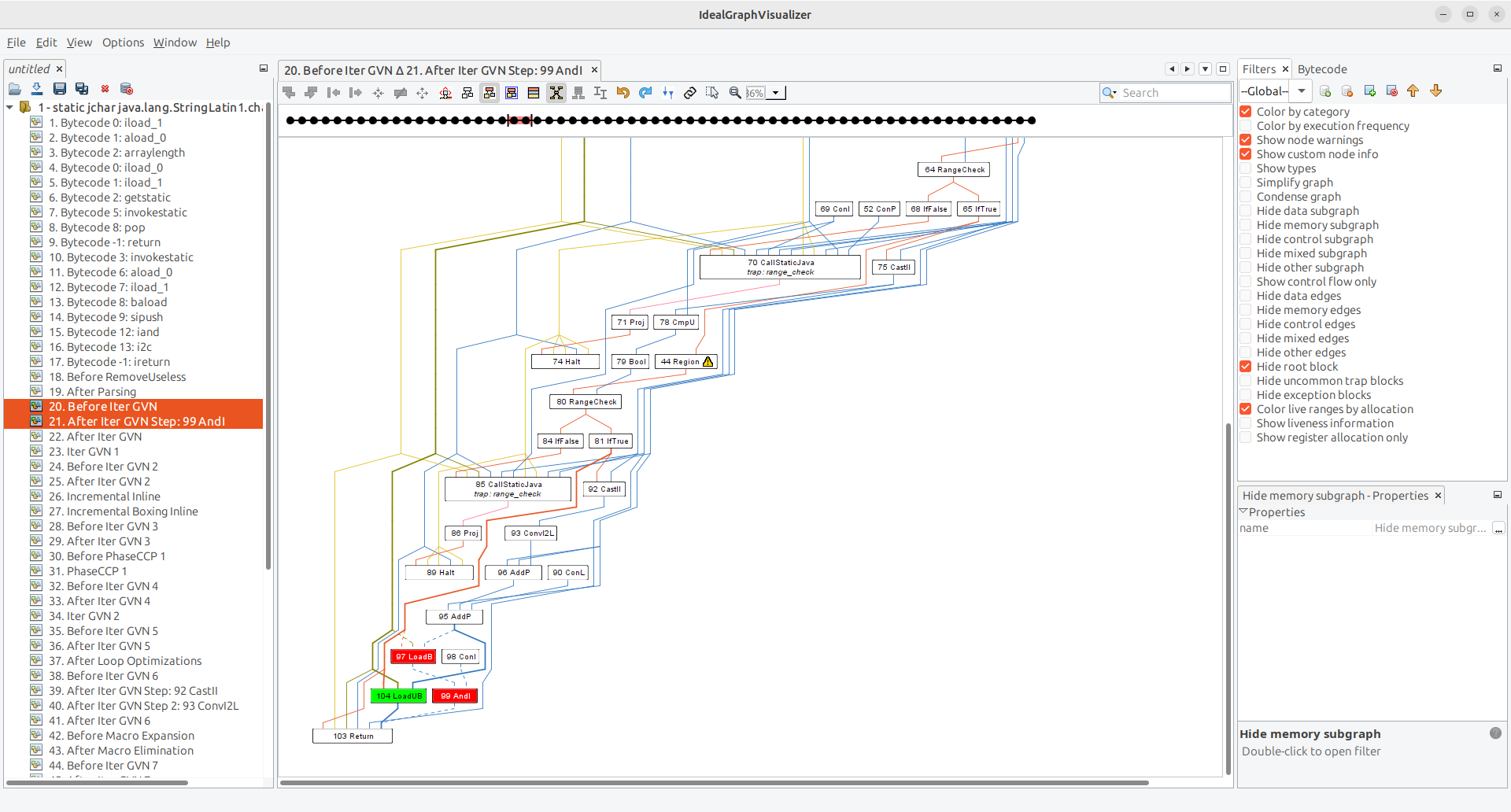The height and width of the screenshot is (812, 1511).
Task: Click the open folder icon in outline toolbar
Action: pyautogui.click(x=15, y=89)
